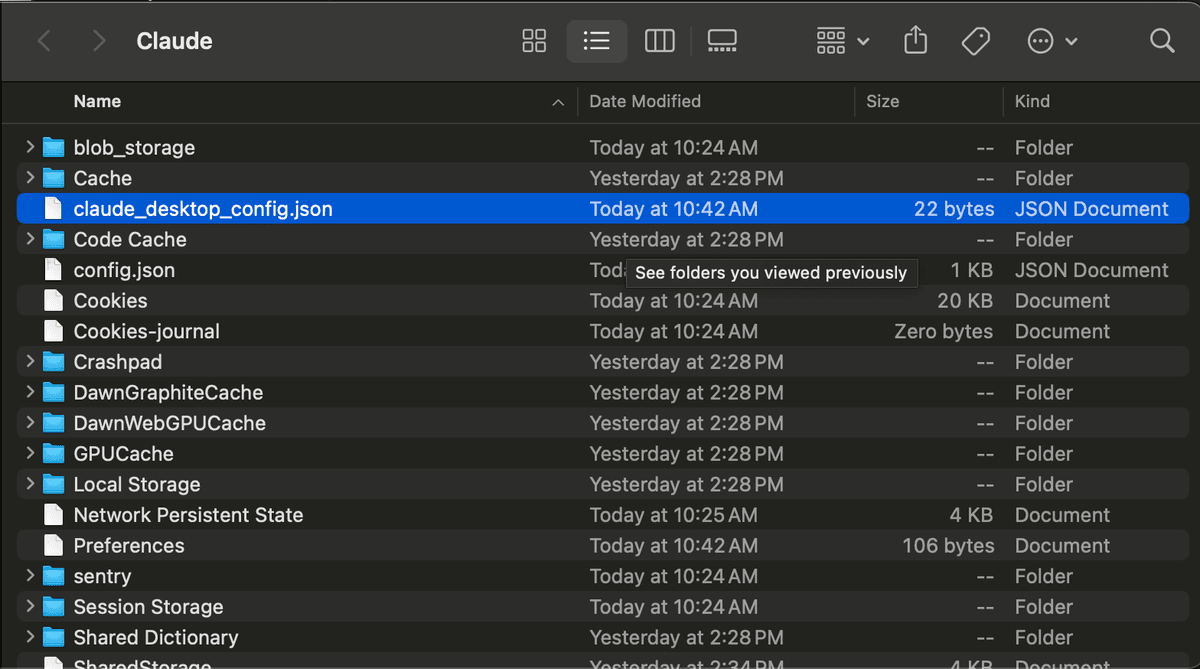Viewport: 1200px width, 669px height.
Task: Select the Code Cache folder icon
Action: coord(53,239)
